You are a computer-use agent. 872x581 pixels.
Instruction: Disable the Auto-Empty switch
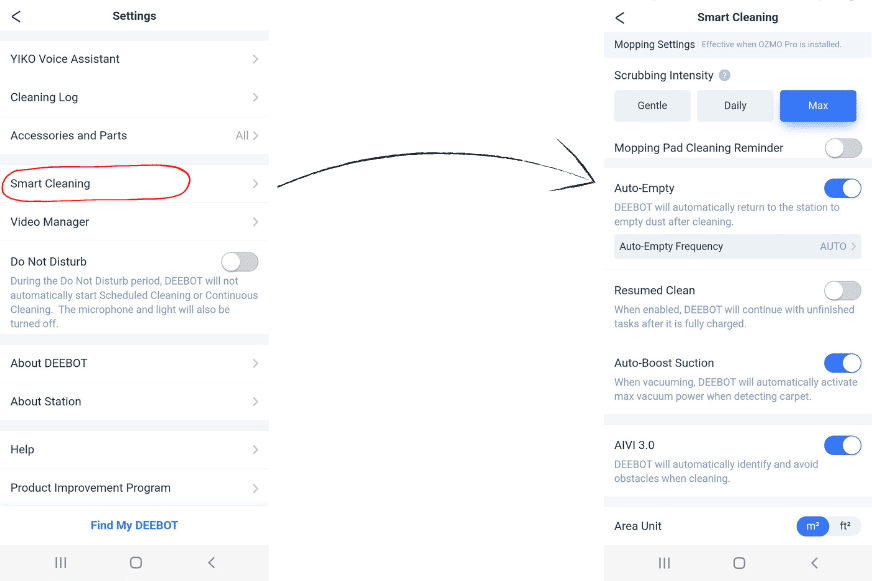pos(842,188)
